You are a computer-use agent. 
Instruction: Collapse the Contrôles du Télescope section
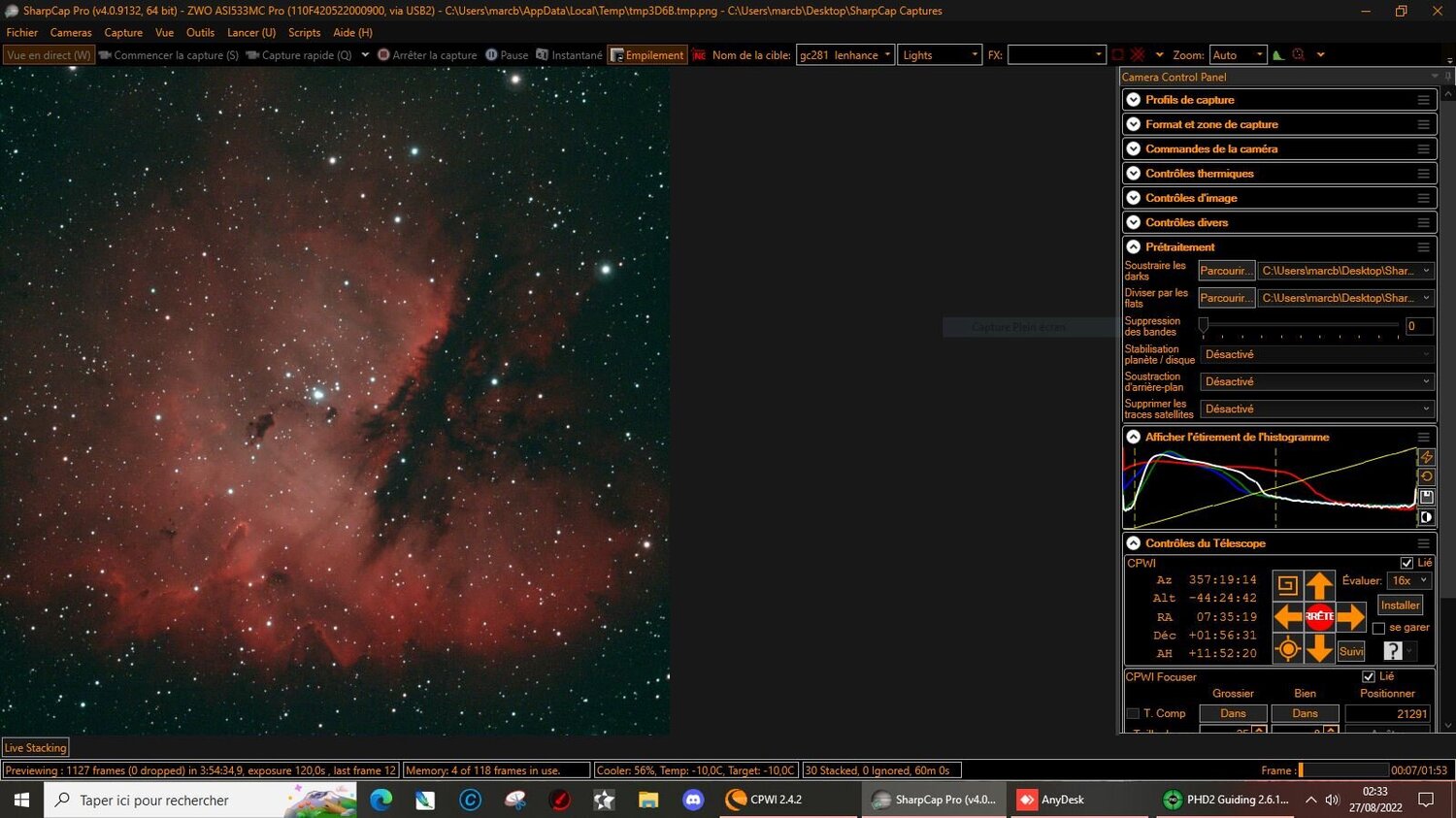coord(1133,543)
